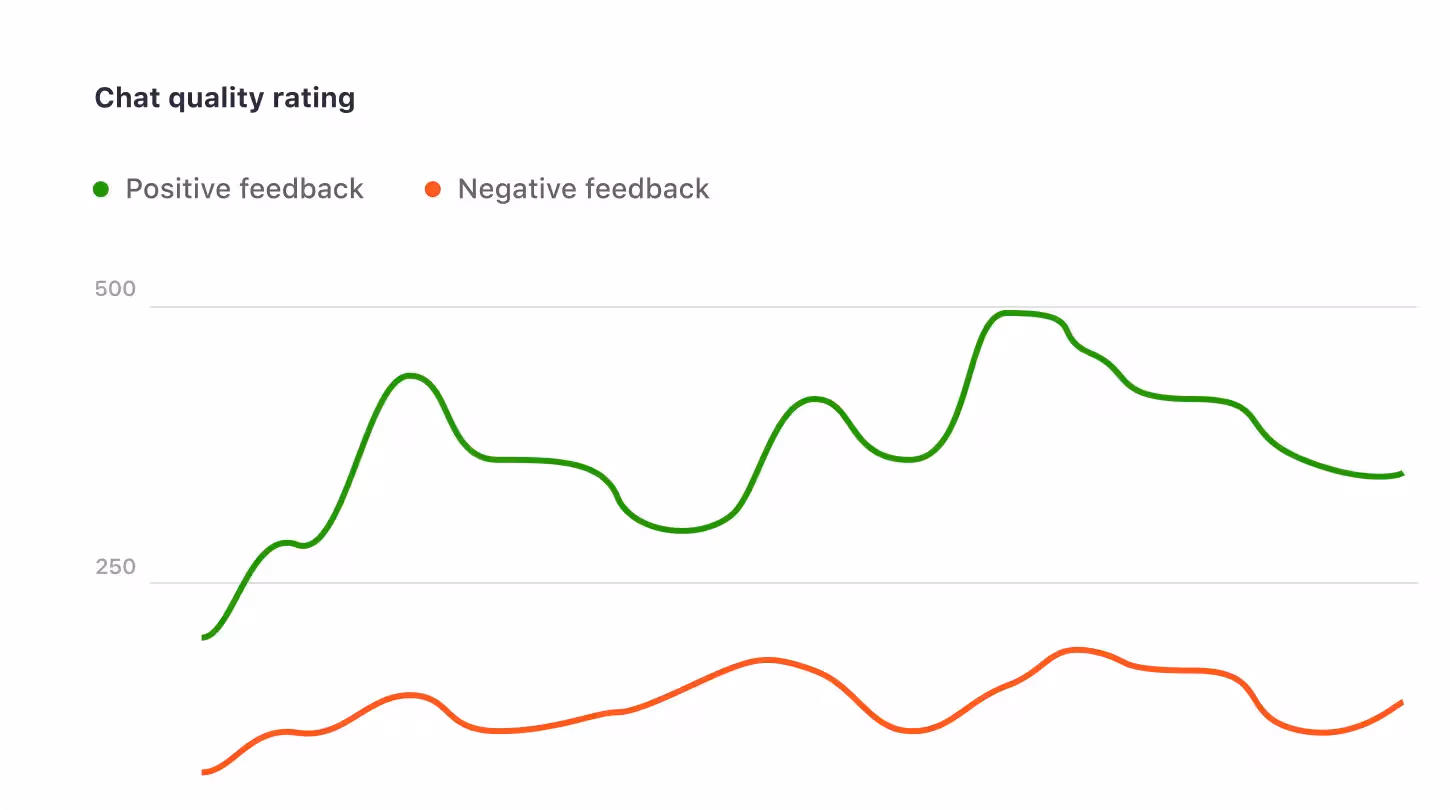Image resolution: width=1450 pixels, height=810 pixels.
Task: Click the Chat quality rating title
Action: pos(225,98)
